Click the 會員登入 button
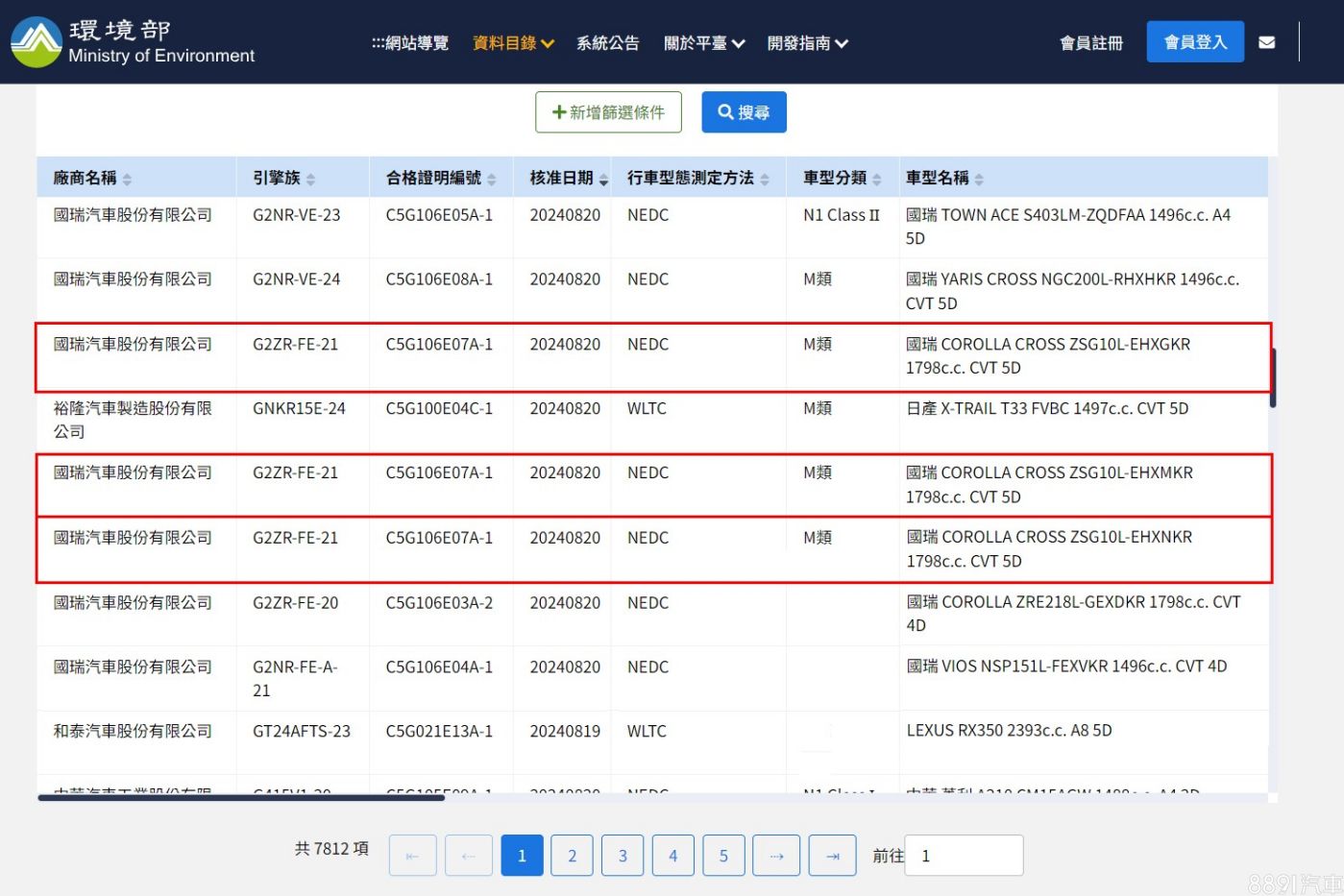The height and width of the screenshot is (896, 1344). pyautogui.click(x=1194, y=42)
